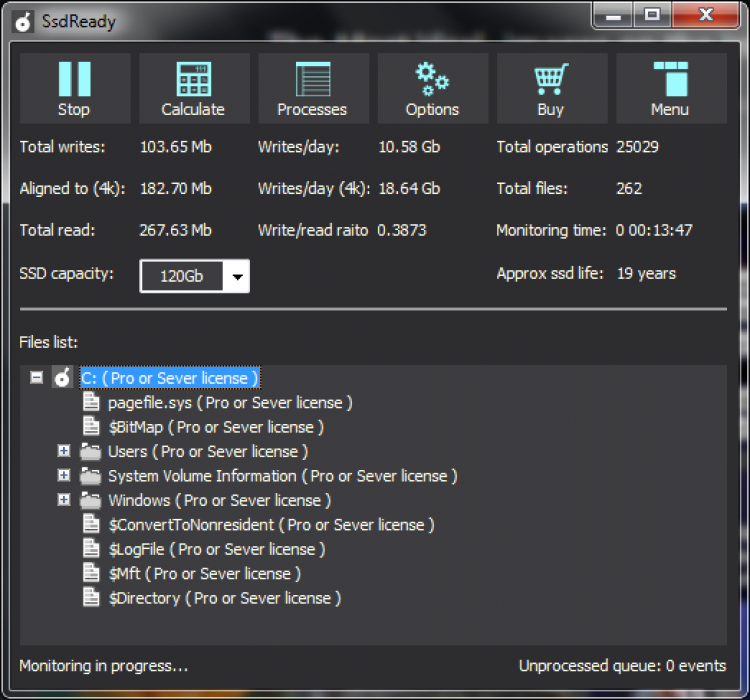Screen dimensions: 750x700
Task: Click the Stop monitoring button
Action: coord(75,89)
